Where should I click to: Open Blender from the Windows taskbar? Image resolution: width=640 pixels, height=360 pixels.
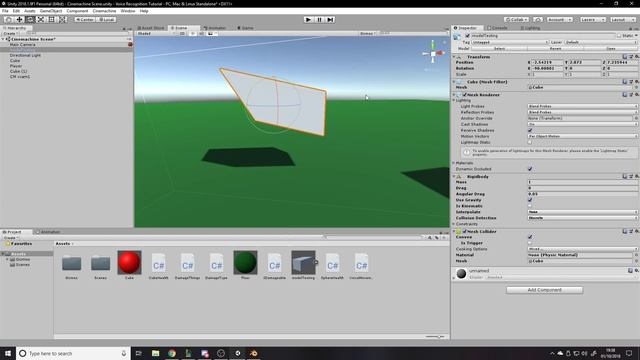(x=253, y=353)
